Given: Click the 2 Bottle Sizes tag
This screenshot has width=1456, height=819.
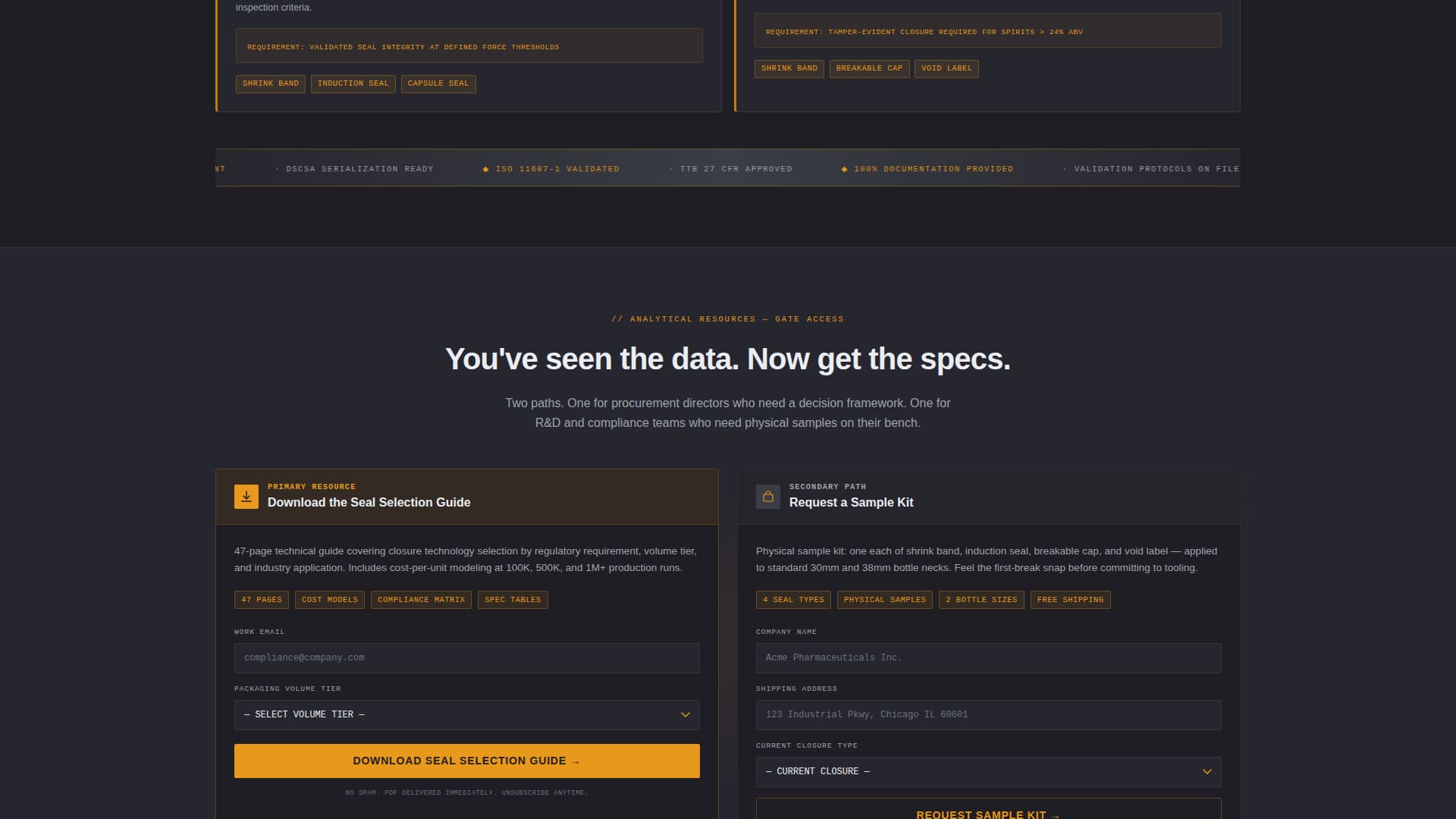Looking at the screenshot, I should tap(981, 600).
